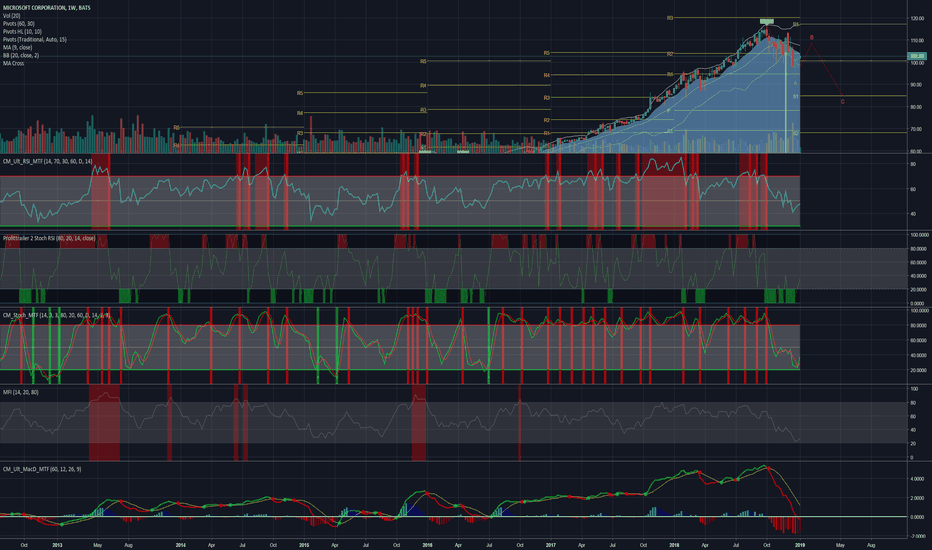
Task: Click the CM_Stoch_MTF pane legend
Action: [56, 315]
